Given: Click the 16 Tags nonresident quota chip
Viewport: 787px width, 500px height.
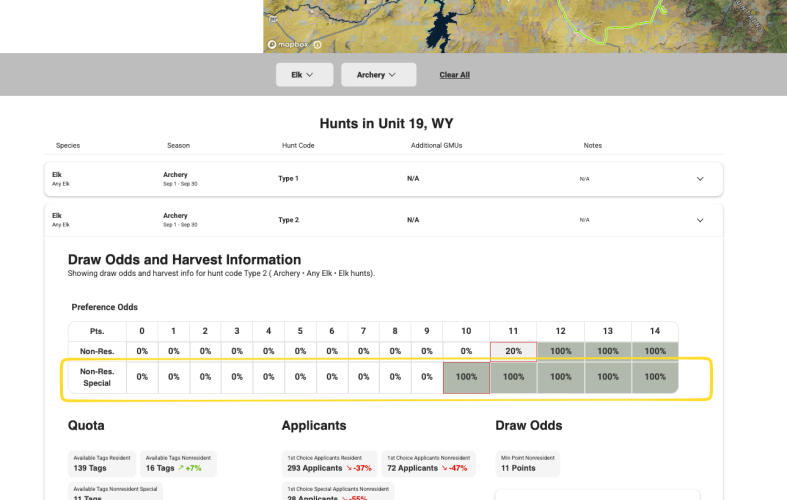Looking at the screenshot, I should pyautogui.click(x=178, y=463).
